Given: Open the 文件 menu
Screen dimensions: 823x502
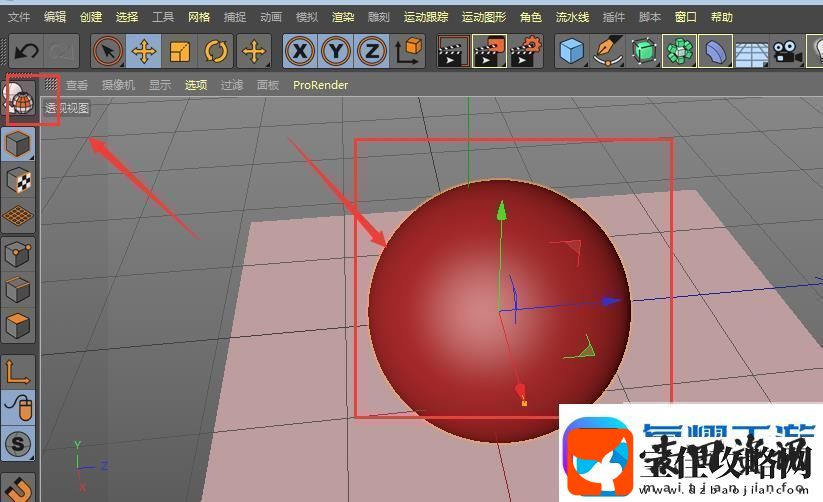Looking at the screenshot, I should tap(19, 17).
